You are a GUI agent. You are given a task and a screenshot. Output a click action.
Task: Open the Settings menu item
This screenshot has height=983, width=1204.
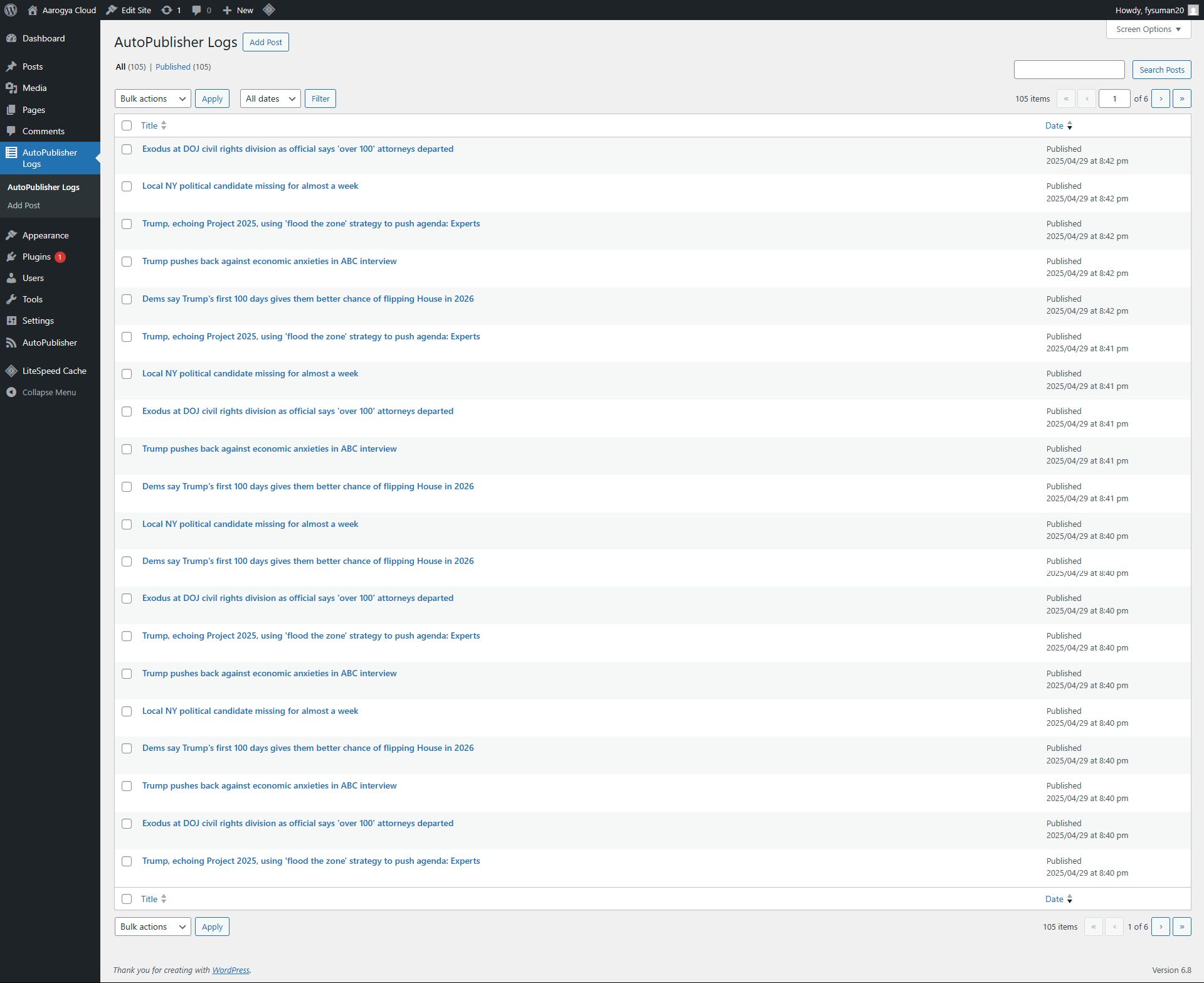point(38,321)
